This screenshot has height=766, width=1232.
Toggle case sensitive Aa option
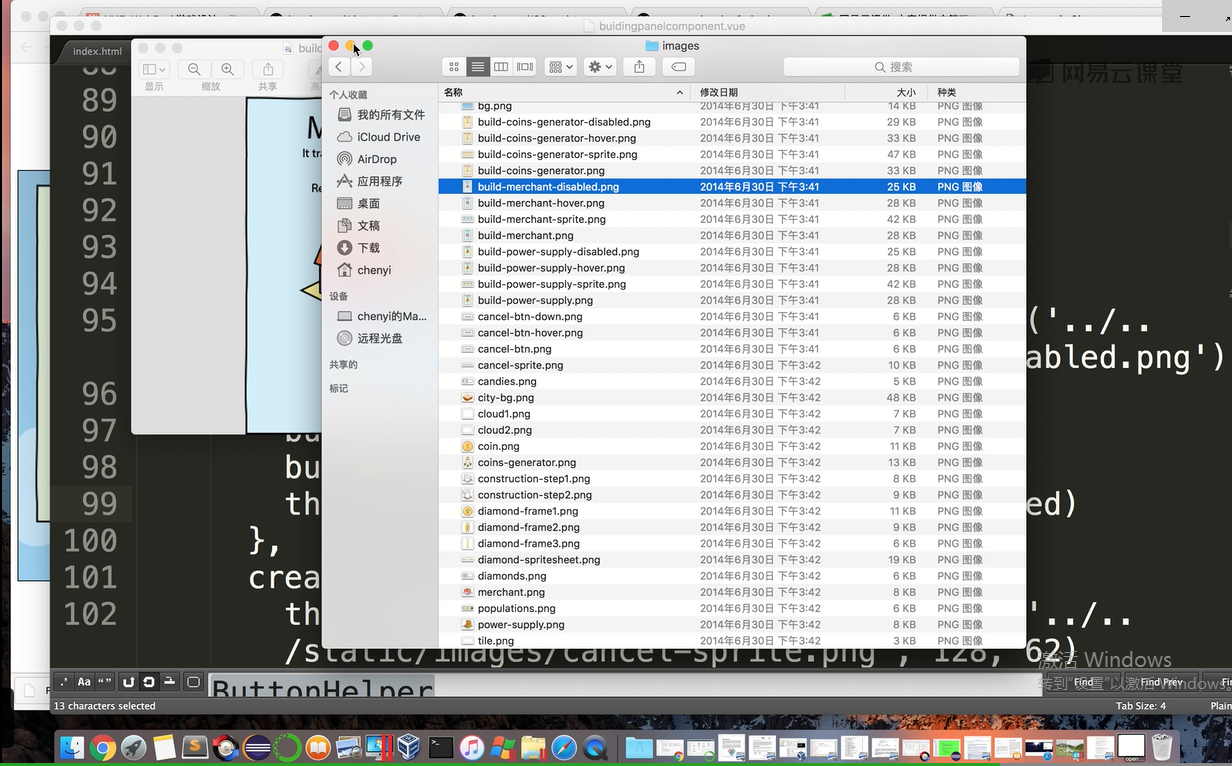84,682
